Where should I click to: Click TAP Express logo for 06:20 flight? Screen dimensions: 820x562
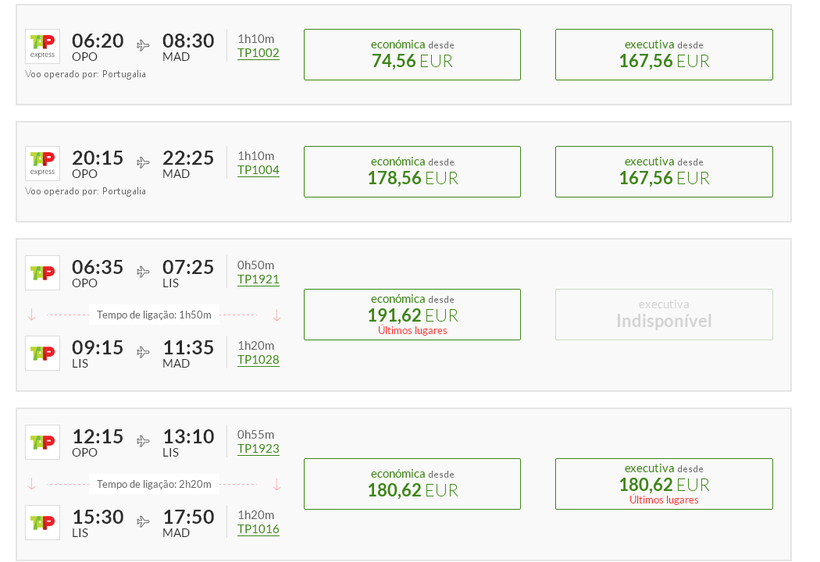click(42, 46)
